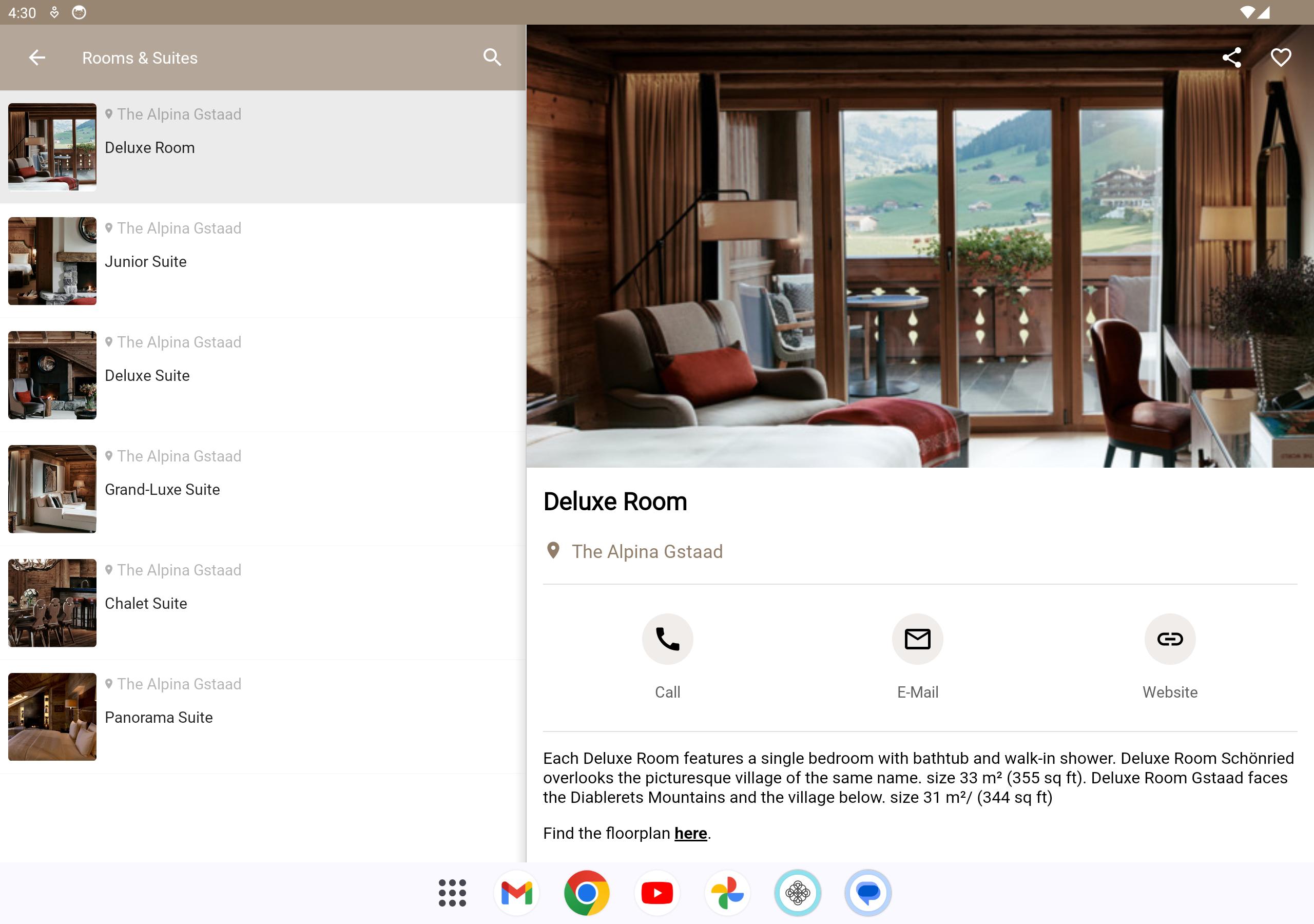Viewport: 1314px width, 924px height.
Task: Tap the Alpina Gstaad label above Panorama Suite
Action: 179,684
